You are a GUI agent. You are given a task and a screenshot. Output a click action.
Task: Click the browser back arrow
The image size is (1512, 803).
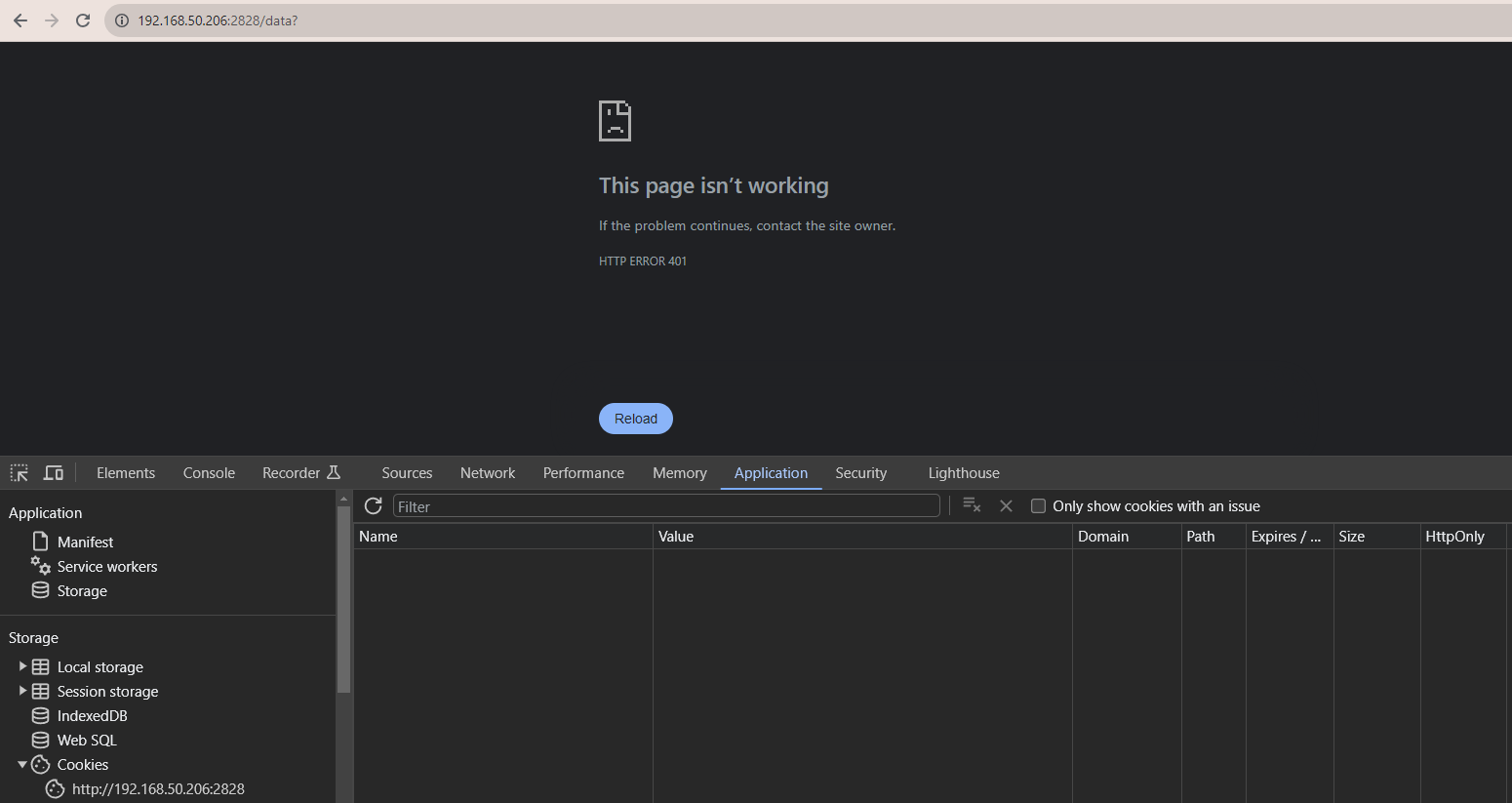(x=20, y=20)
